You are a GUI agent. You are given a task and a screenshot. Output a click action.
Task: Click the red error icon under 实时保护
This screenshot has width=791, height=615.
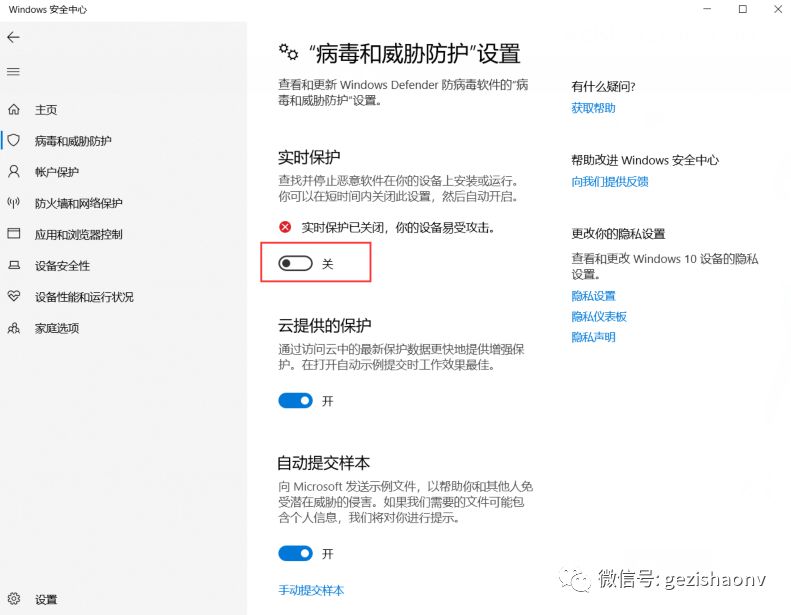point(285,227)
